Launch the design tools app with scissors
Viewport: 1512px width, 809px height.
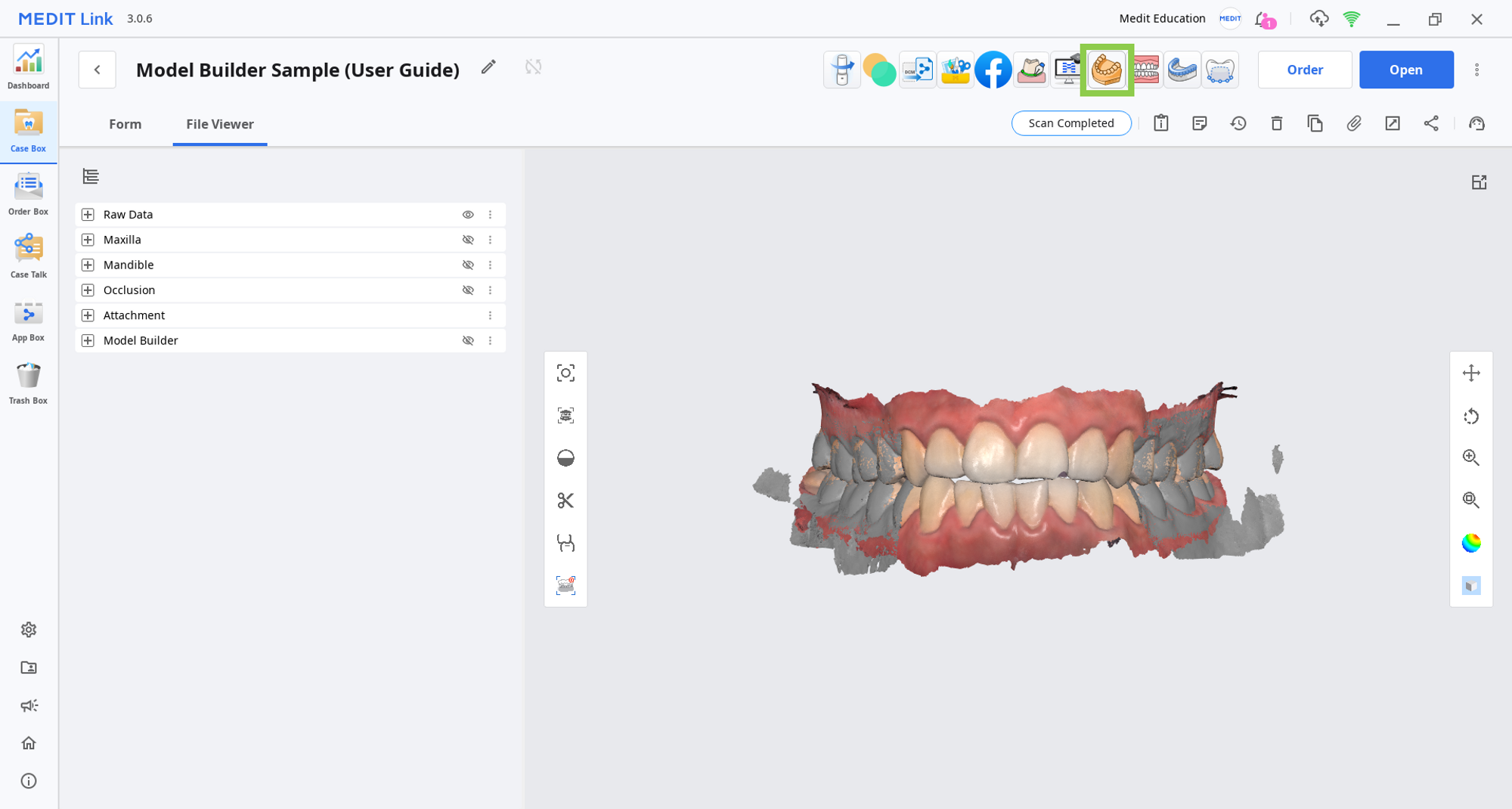point(956,70)
